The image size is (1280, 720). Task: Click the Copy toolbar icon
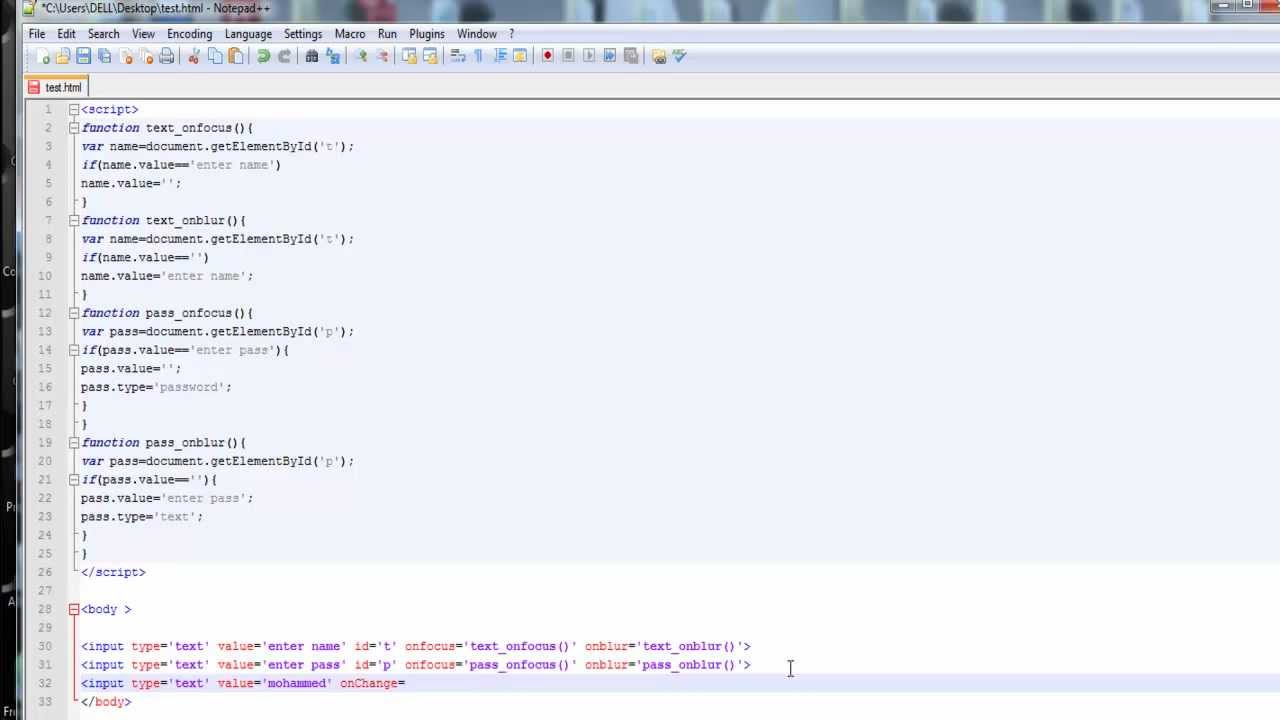(215, 56)
